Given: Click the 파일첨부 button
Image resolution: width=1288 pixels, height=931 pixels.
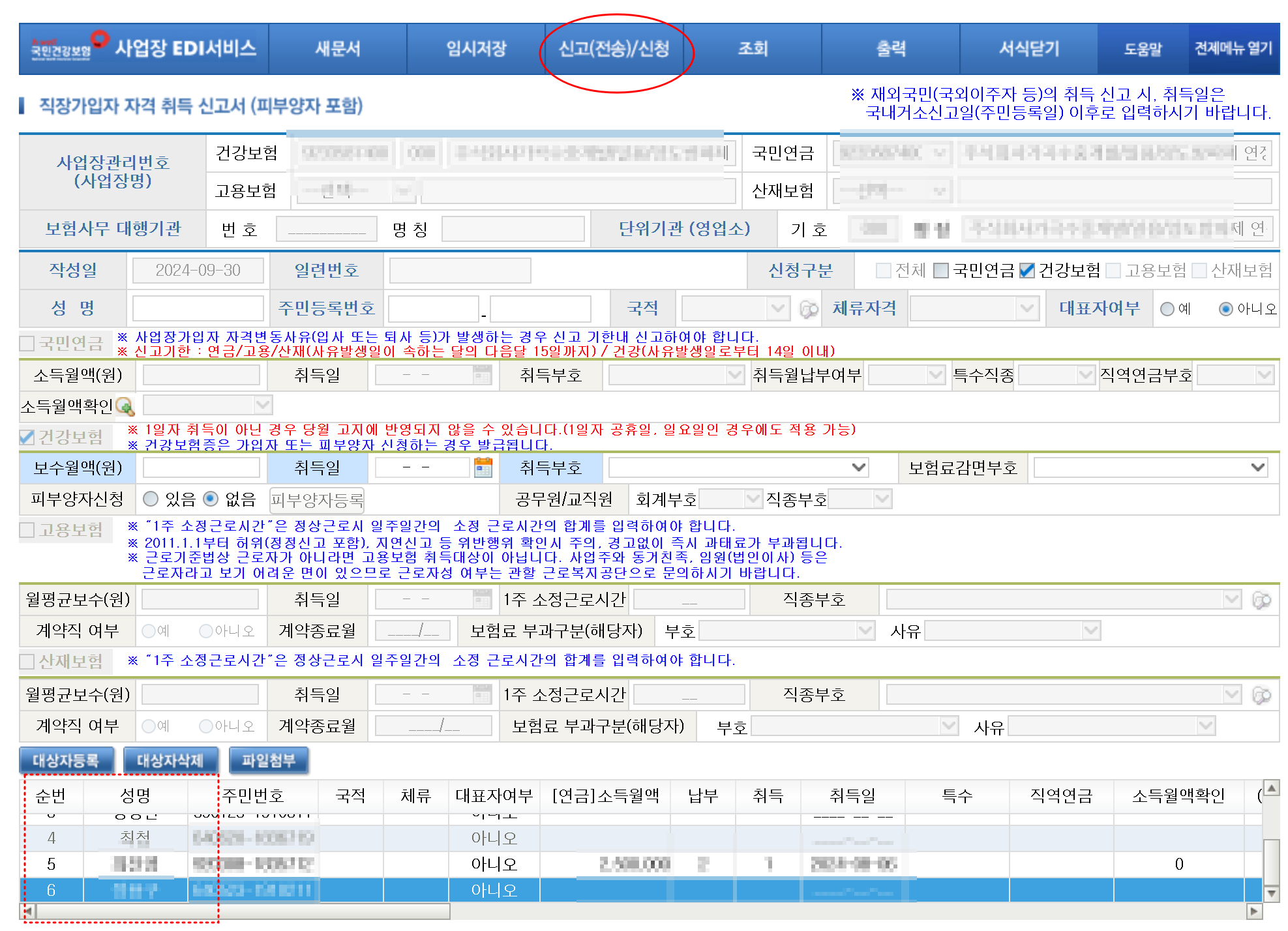Looking at the screenshot, I should (x=268, y=760).
